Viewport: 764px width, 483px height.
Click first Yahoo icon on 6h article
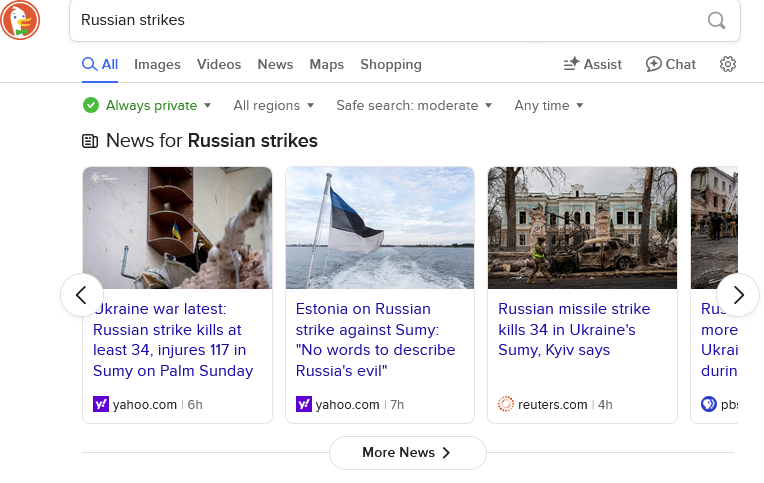(101, 405)
